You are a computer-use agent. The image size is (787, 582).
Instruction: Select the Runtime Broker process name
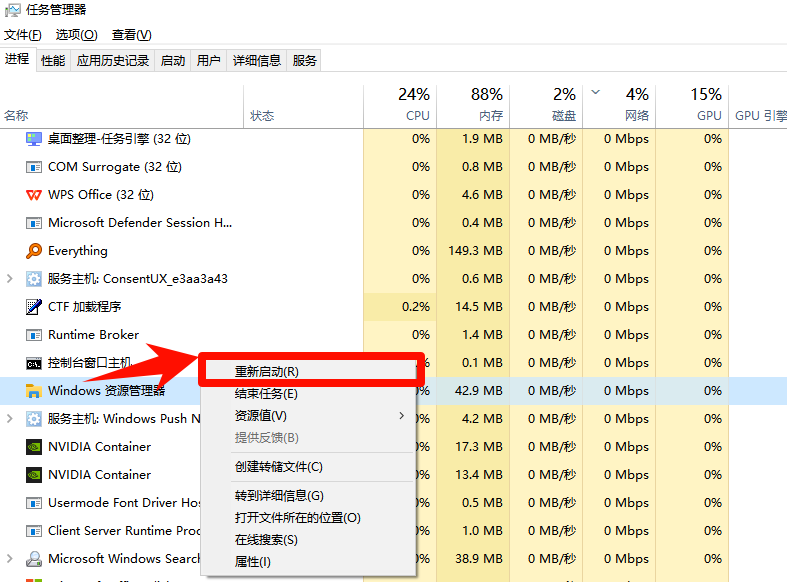(x=93, y=335)
